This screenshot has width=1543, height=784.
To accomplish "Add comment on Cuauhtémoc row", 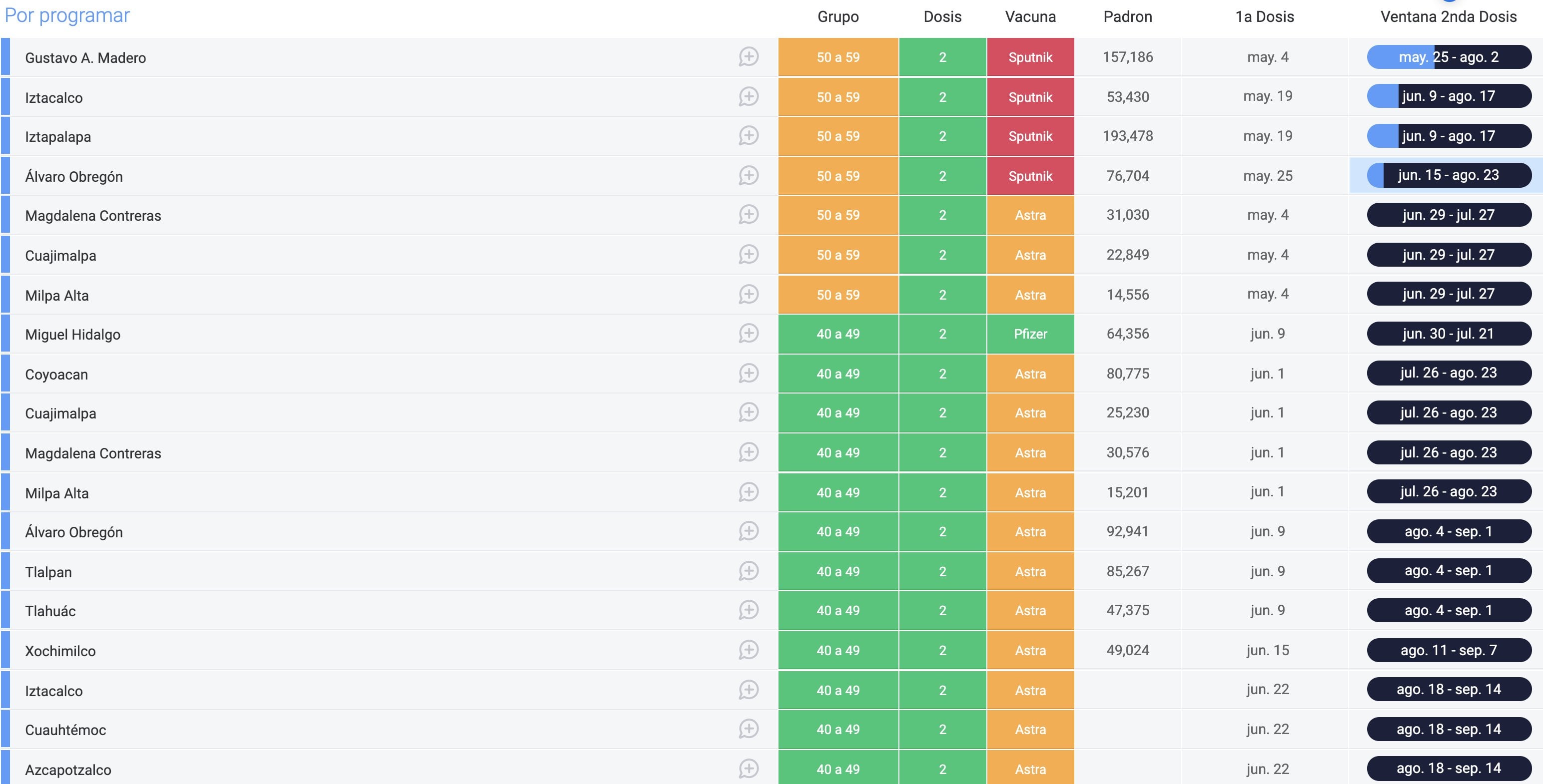I will click(x=748, y=729).
